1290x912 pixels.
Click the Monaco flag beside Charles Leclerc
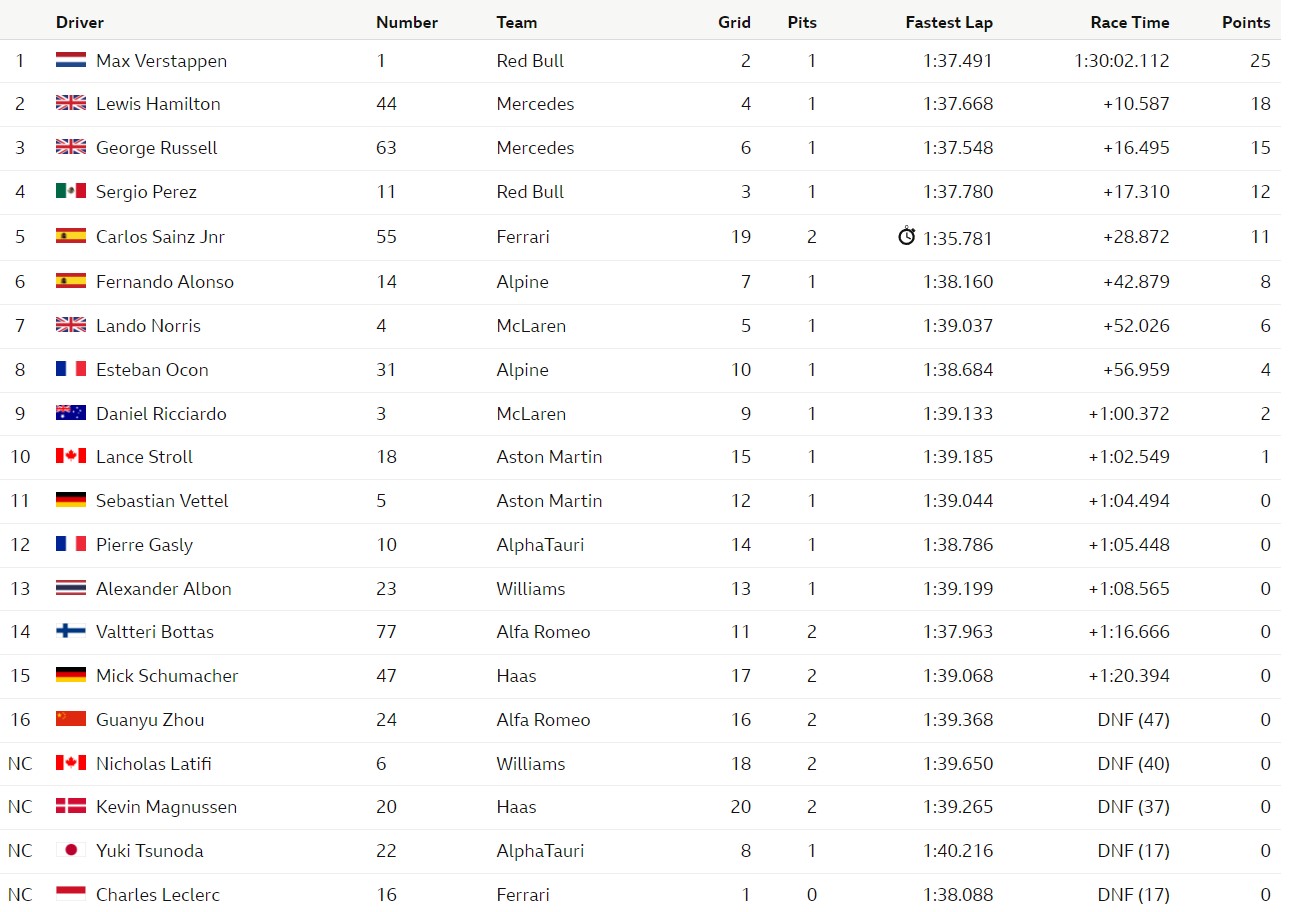click(x=71, y=894)
